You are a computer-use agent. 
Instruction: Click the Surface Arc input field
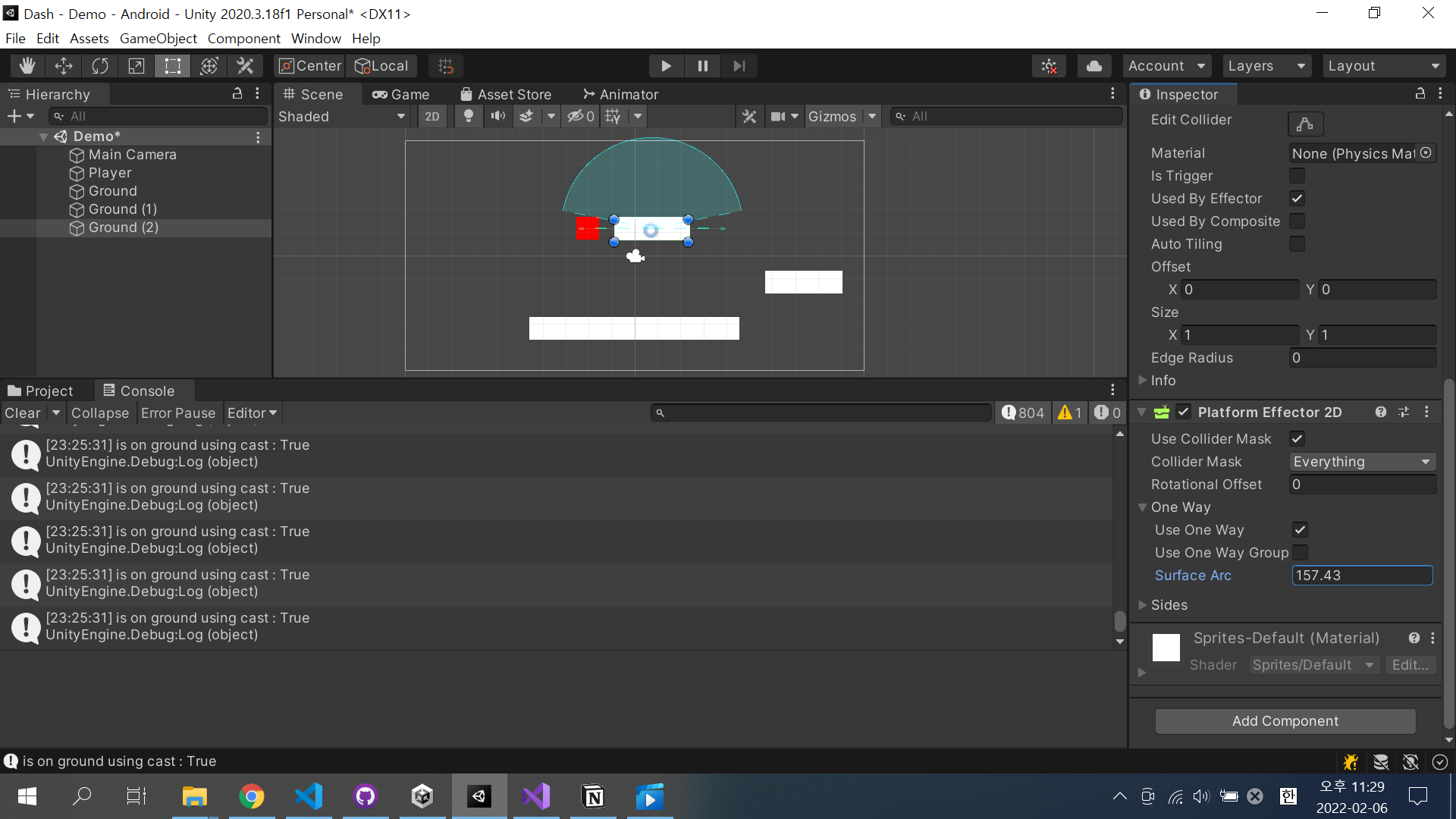click(1363, 575)
